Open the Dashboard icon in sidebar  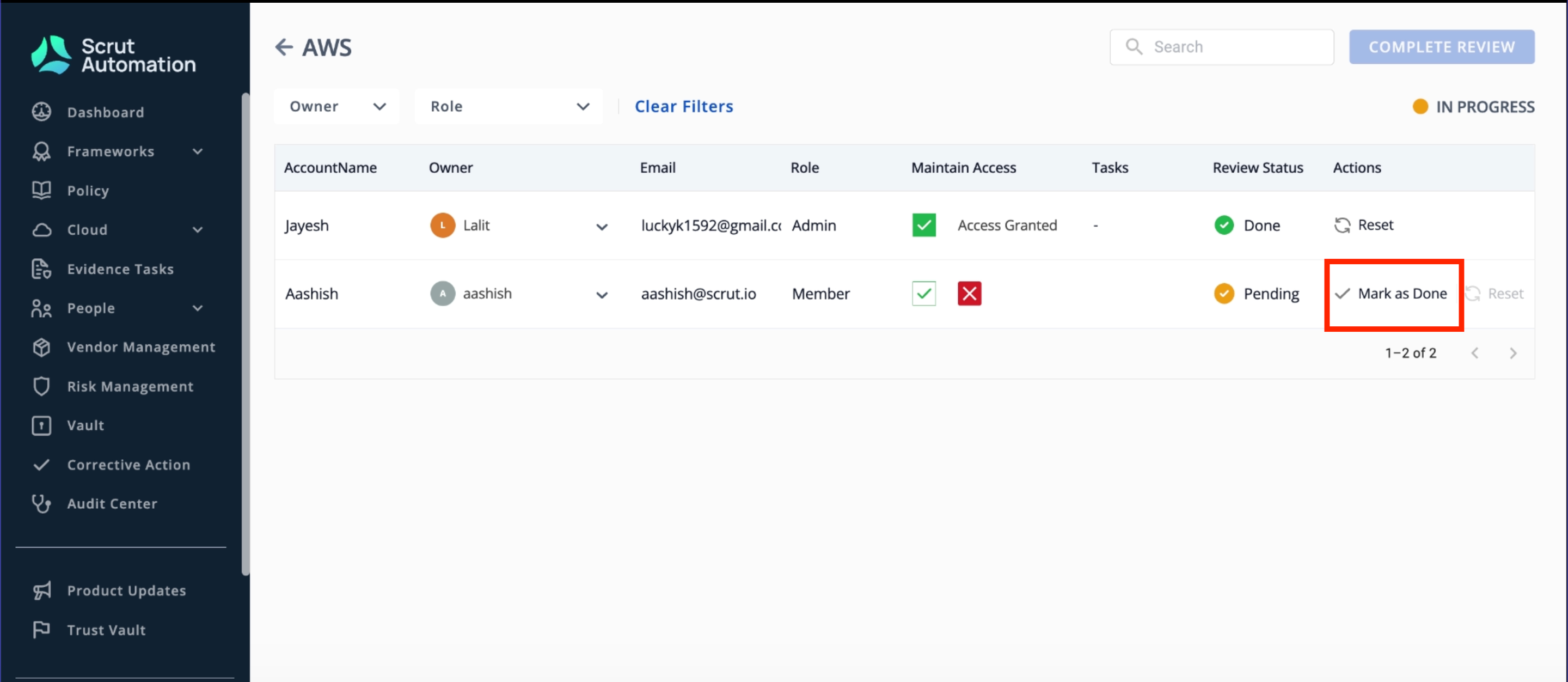41,112
